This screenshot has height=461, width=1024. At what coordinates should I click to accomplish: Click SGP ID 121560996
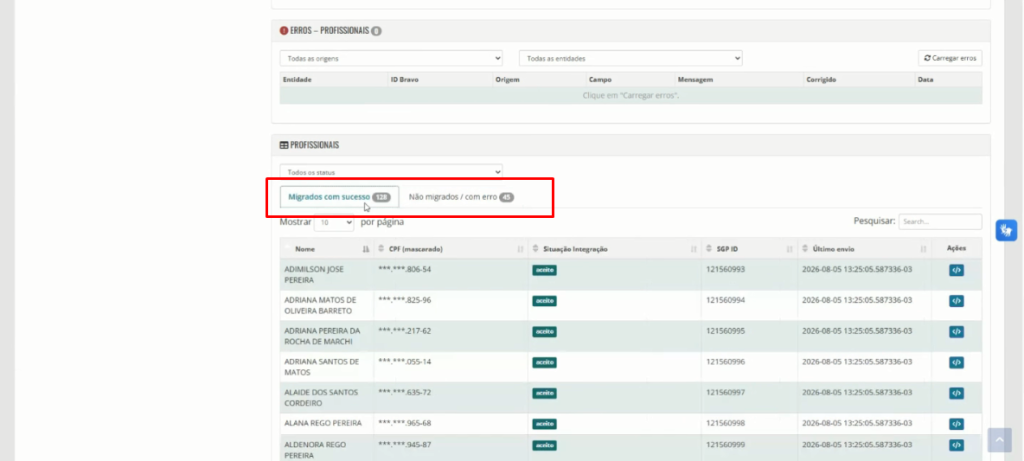(x=725, y=361)
